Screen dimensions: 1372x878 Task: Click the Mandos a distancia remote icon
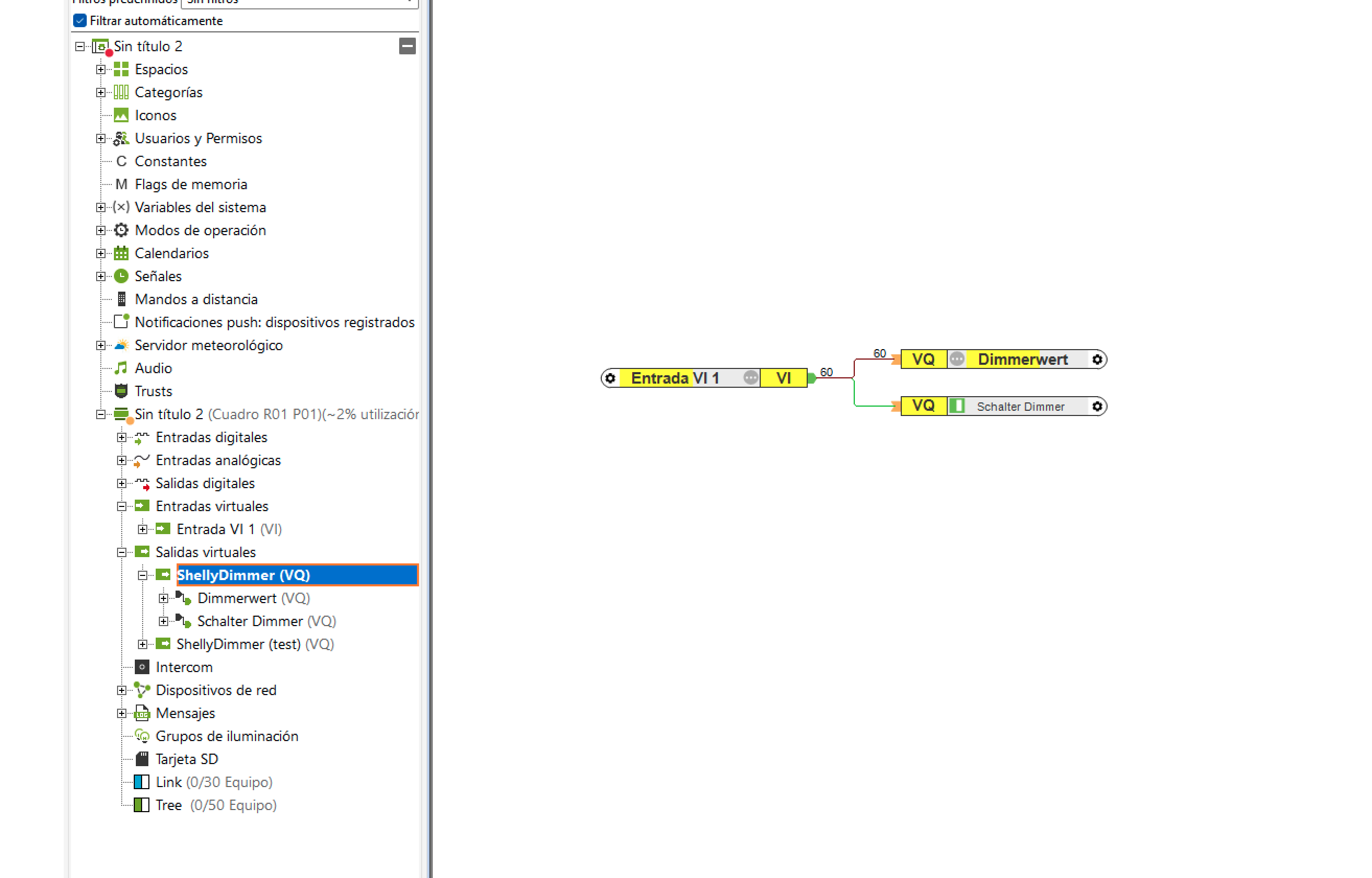[121, 299]
